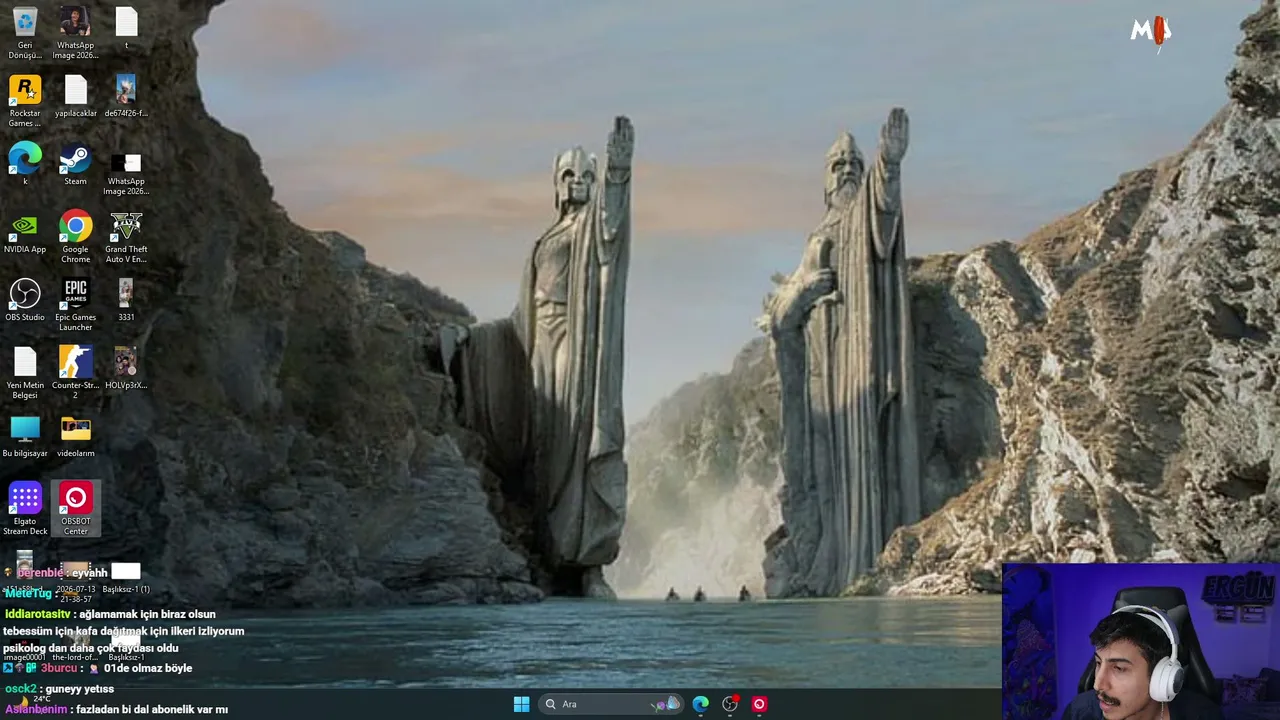The width and height of the screenshot is (1280, 720).
Task: Open the Yeni Metin Belgesi document
Action: coord(25,373)
